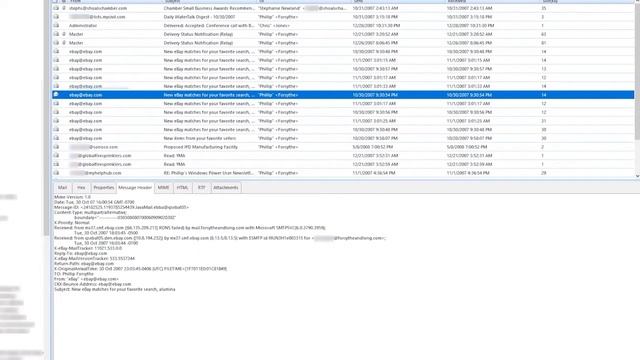Open the HTML tab

point(182,188)
